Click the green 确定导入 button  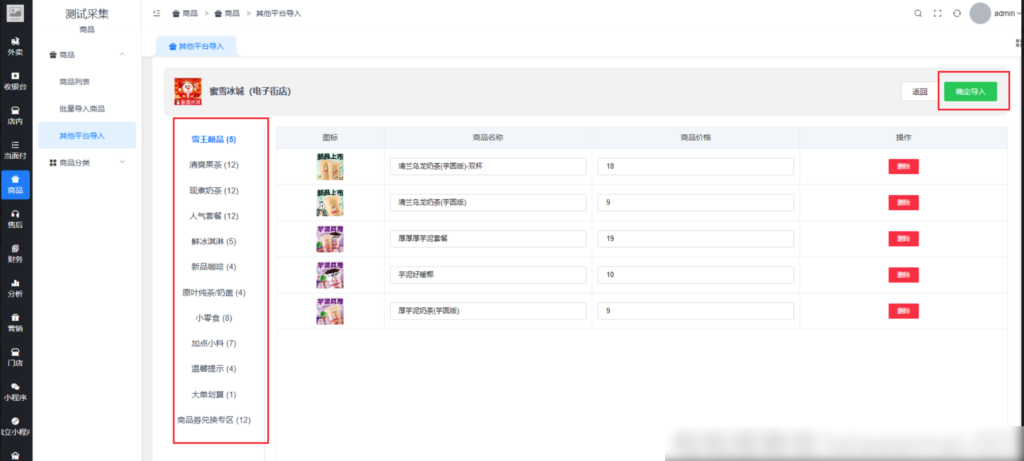point(970,91)
